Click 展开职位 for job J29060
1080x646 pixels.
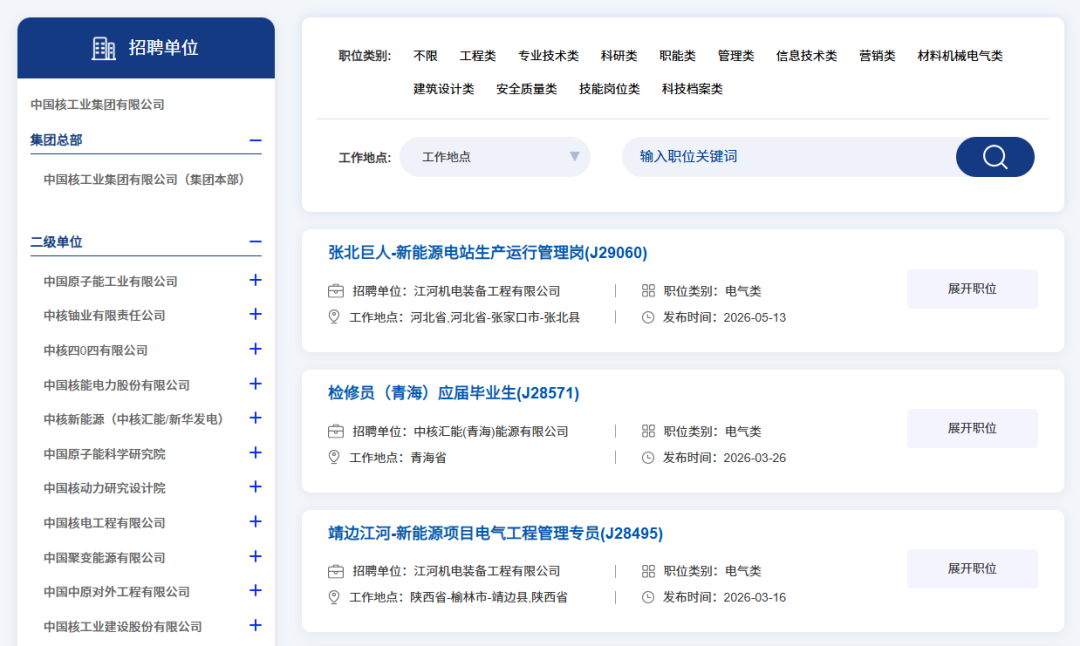coord(972,289)
